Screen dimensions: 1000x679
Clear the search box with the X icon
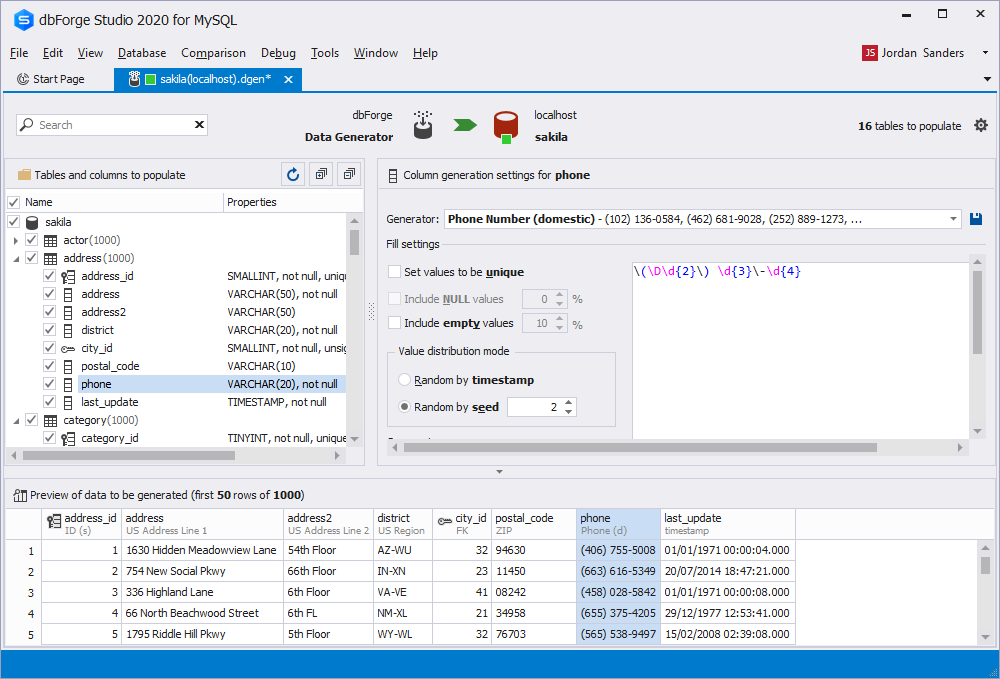click(x=199, y=124)
